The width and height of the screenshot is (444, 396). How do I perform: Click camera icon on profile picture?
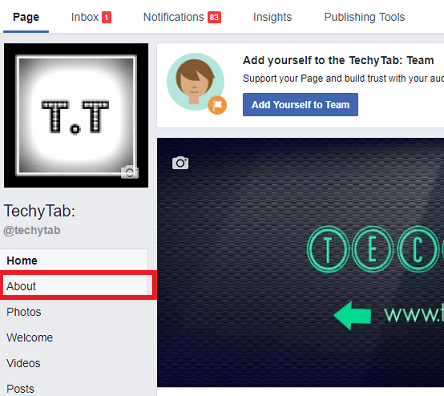[130, 172]
